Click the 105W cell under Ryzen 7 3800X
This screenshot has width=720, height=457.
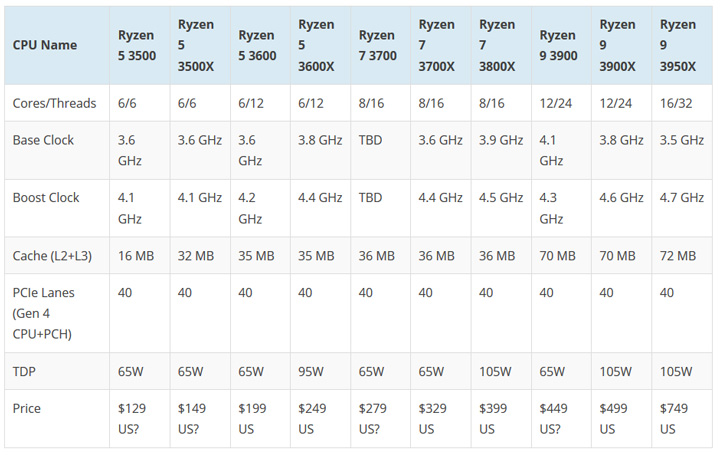(x=501, y=371)
